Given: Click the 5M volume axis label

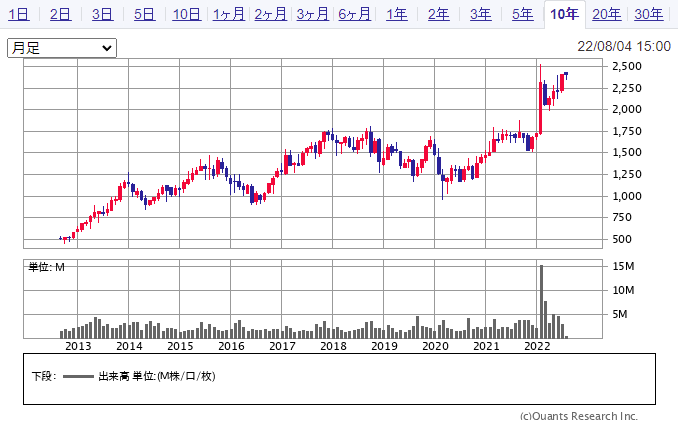Looking at the screenshot, I should tap(620, 314).
